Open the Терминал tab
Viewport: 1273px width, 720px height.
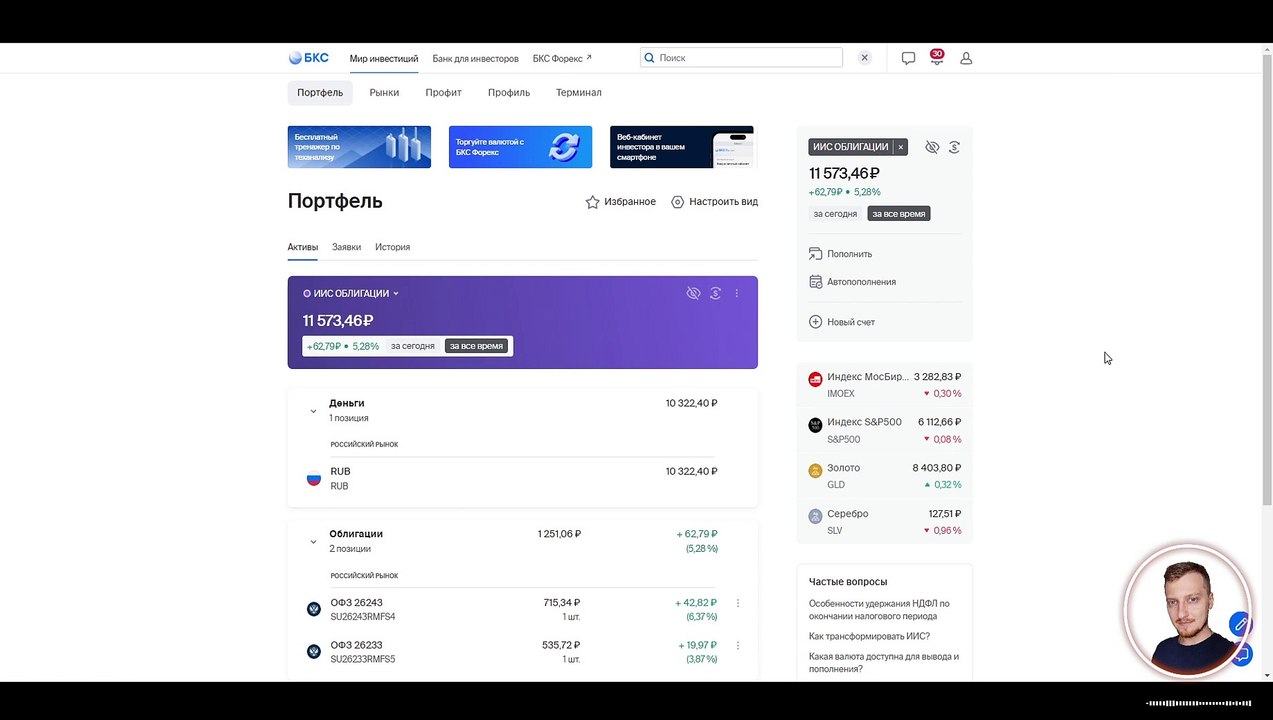pyautogui.click(x=579, y=93)
